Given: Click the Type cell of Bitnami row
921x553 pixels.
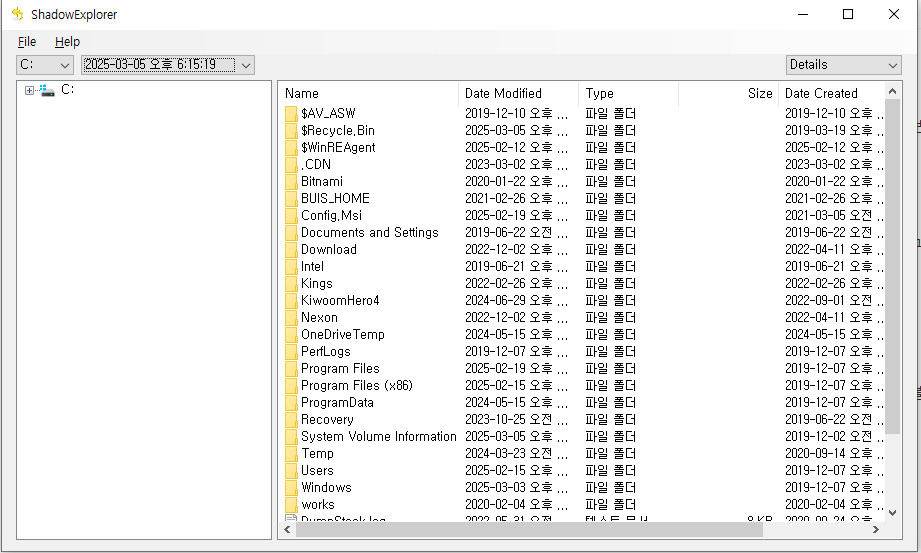Looking at the screenshot, I should coord(611,182).
